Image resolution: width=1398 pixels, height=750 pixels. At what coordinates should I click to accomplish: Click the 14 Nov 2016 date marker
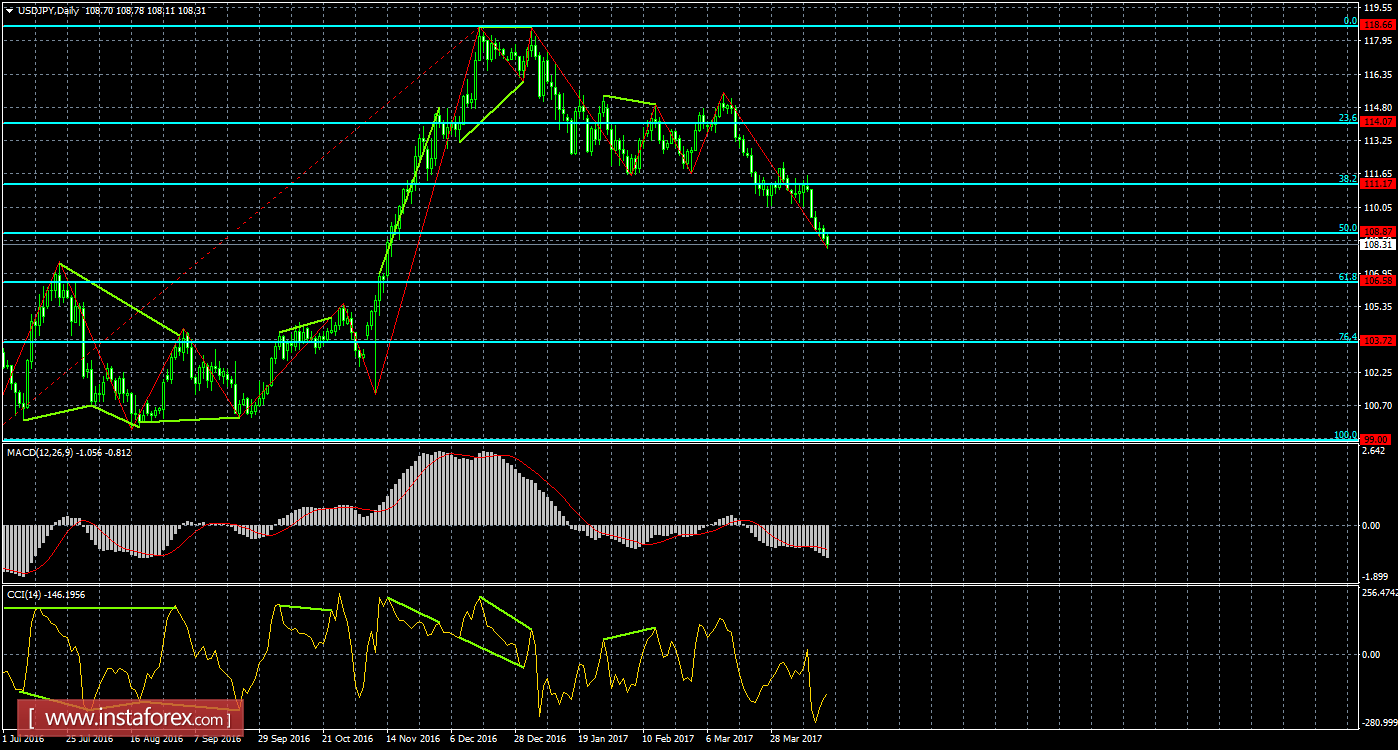410,738
